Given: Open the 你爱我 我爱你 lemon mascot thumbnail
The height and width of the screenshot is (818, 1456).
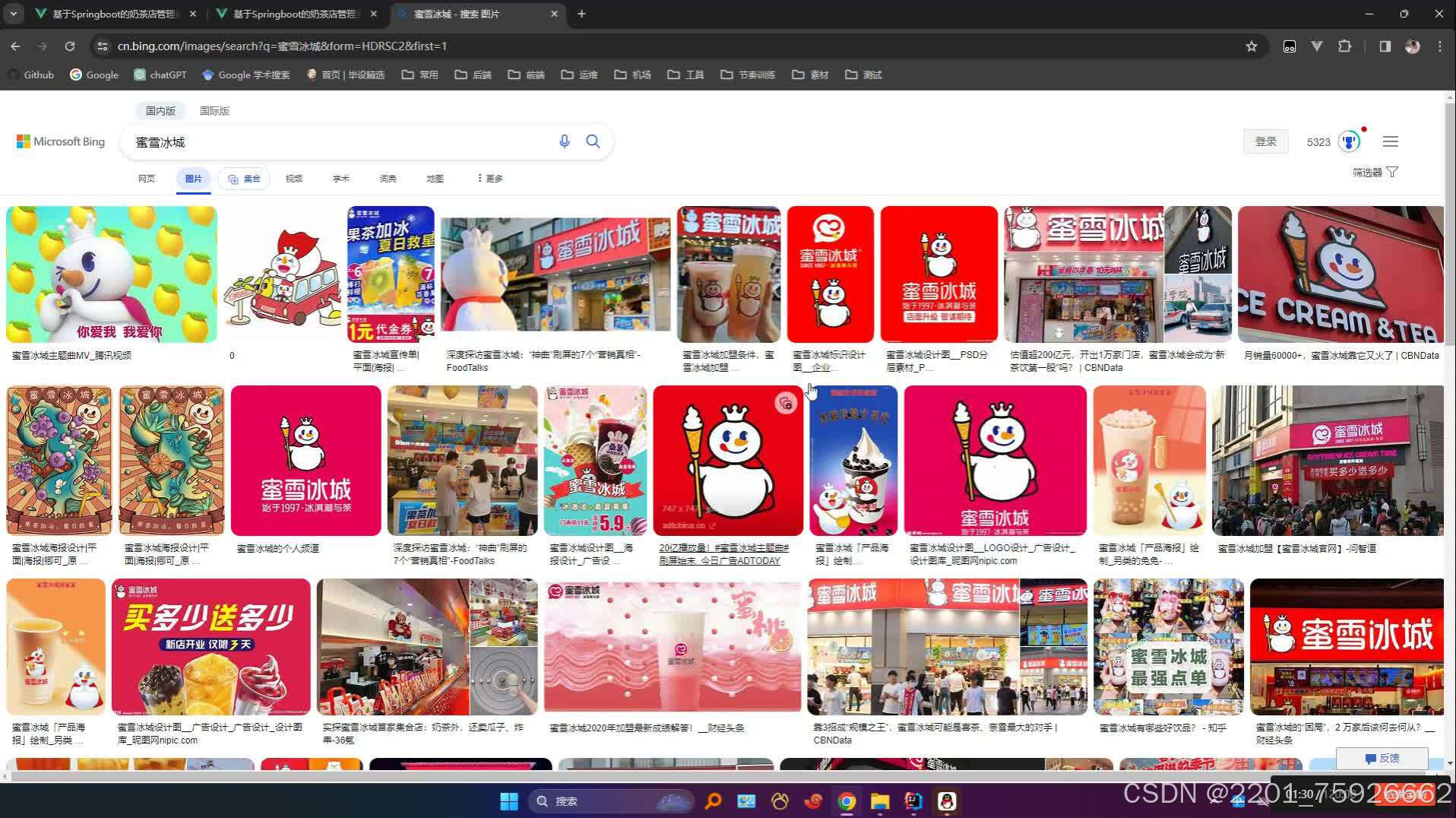Looking at the screenshot, I should coord(112,274).
